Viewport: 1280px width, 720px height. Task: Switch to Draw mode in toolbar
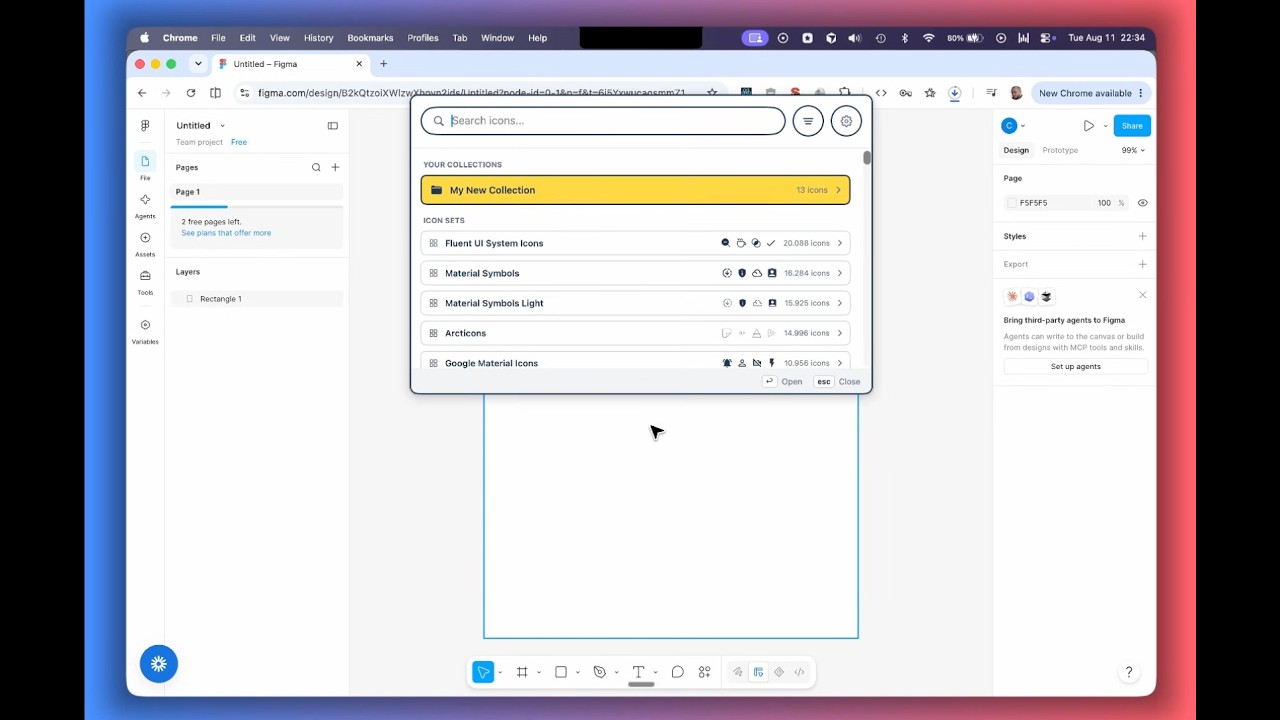(738, 672)
